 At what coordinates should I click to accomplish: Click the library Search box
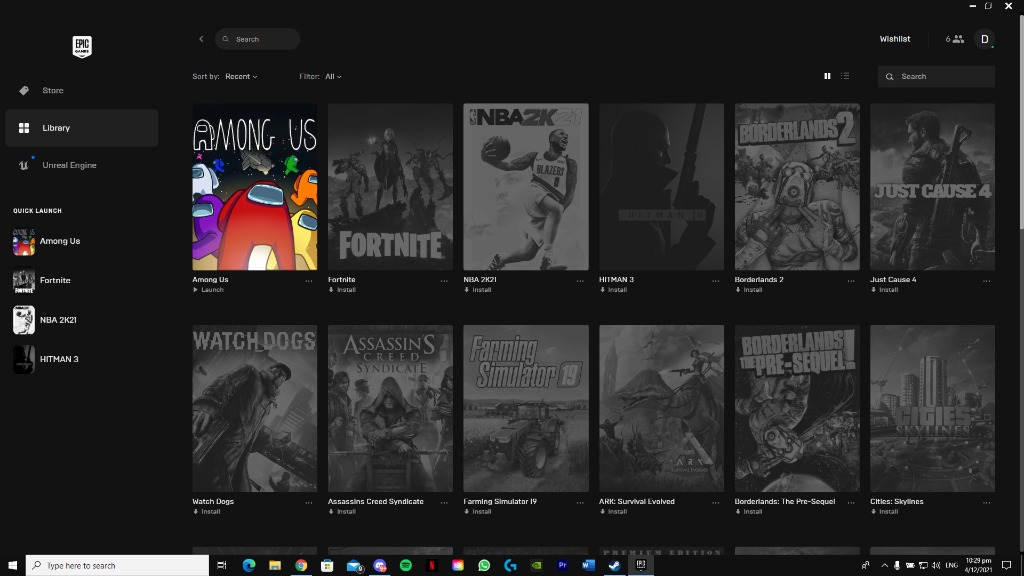(936, 76)
